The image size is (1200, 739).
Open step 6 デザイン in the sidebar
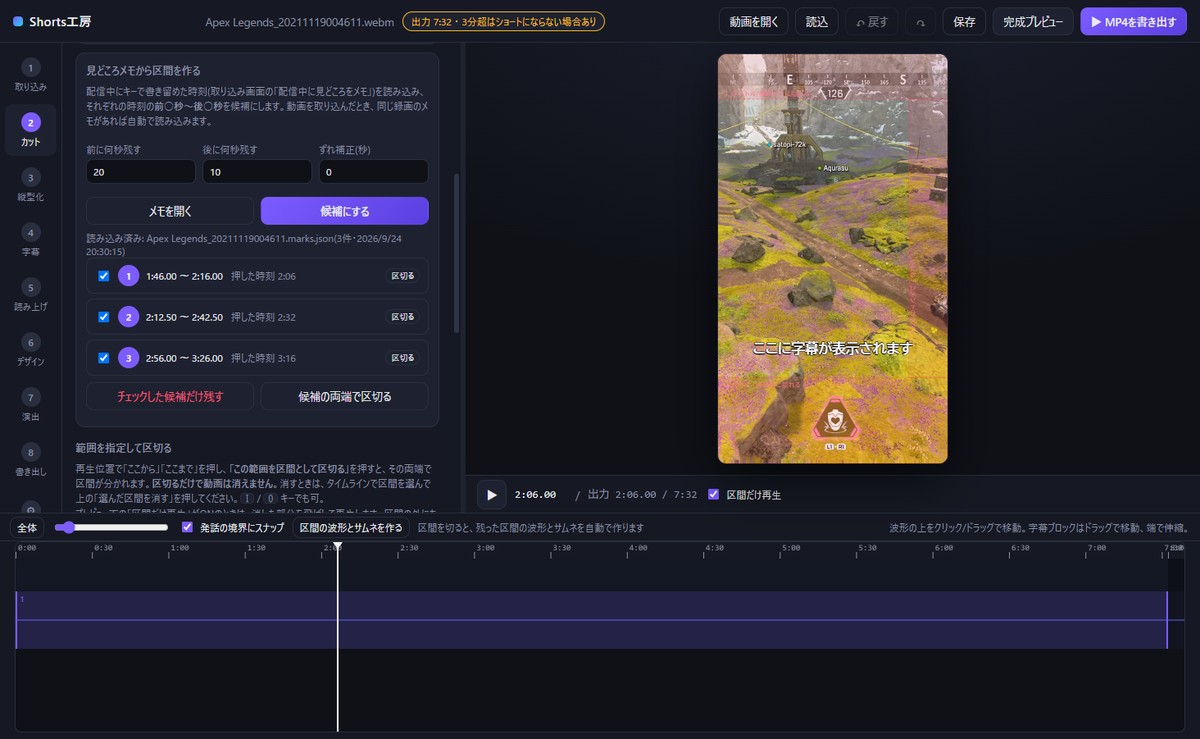point(30,349)
